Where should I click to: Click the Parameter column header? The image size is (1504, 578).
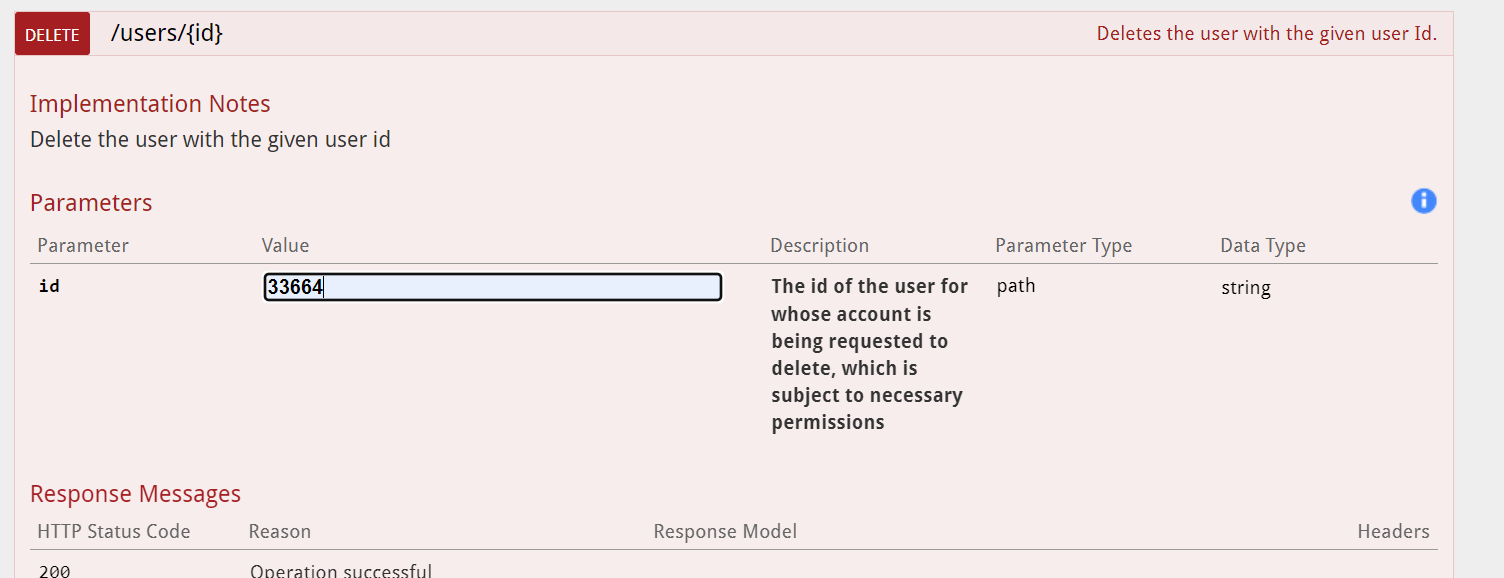pyautogui.click(x=83, y=246)
